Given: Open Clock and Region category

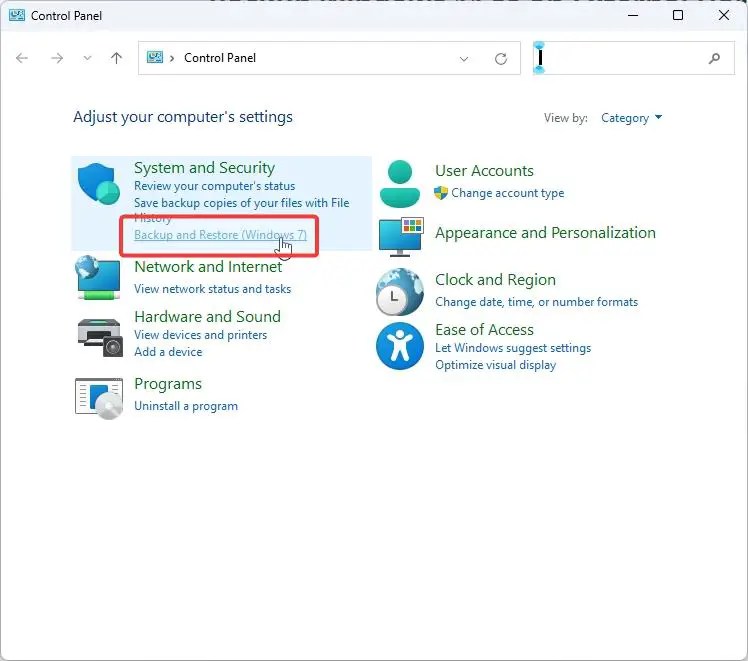Looking at the screenshot, I should 495,279.
